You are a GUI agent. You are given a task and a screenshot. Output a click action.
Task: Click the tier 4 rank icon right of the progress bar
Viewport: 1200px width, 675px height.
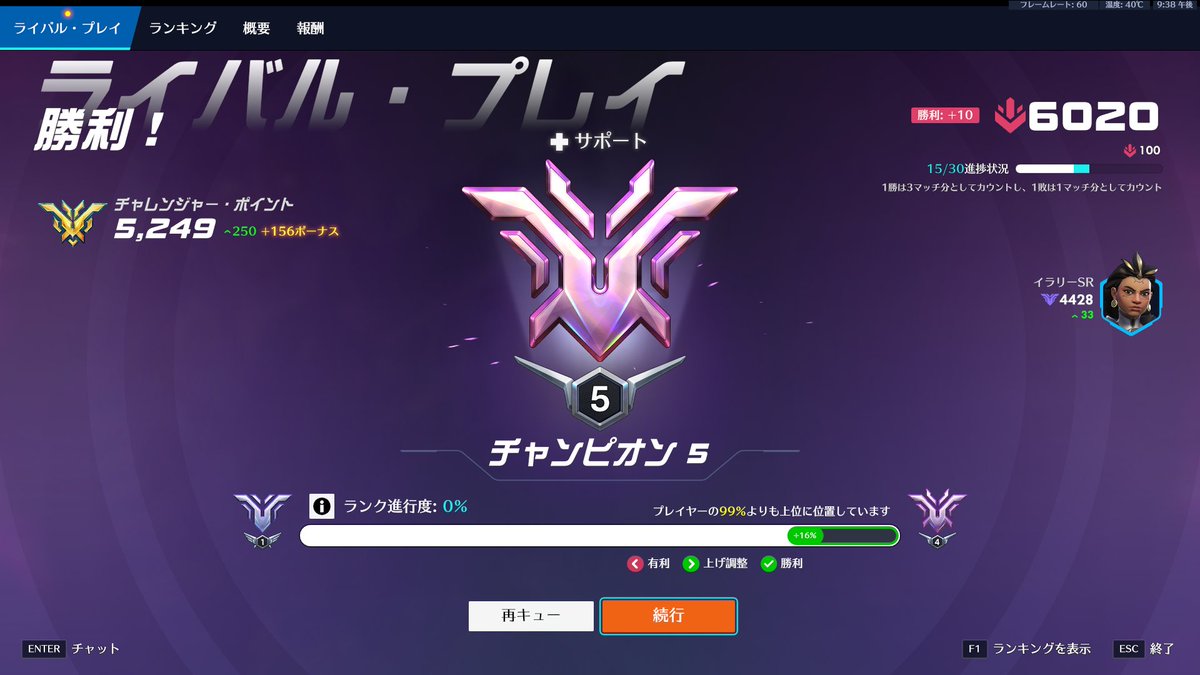937,518
